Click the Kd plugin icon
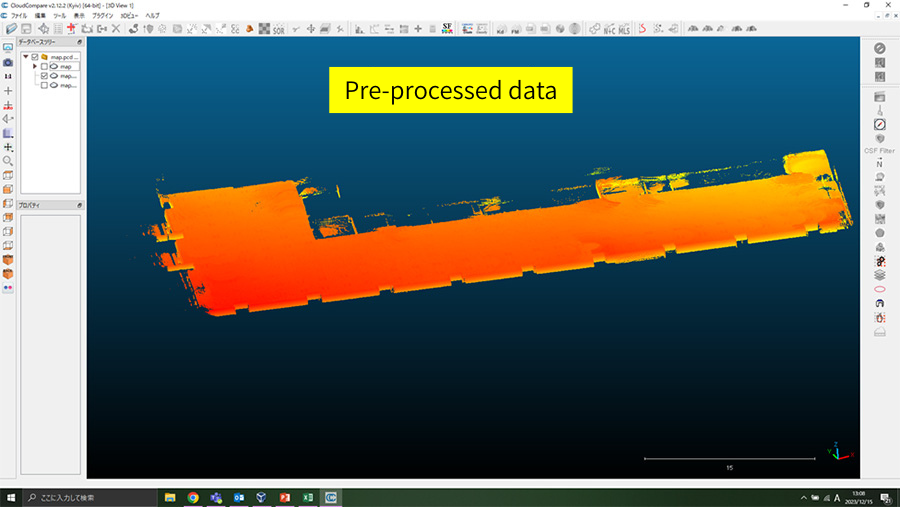 pos(501,29)
